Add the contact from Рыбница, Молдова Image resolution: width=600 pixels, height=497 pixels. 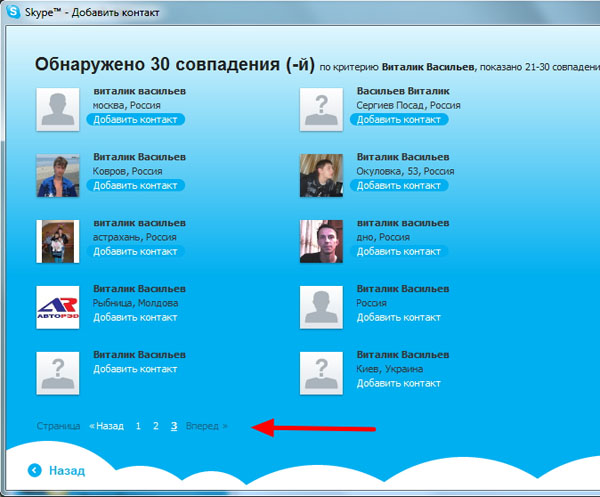click(135, 317)
